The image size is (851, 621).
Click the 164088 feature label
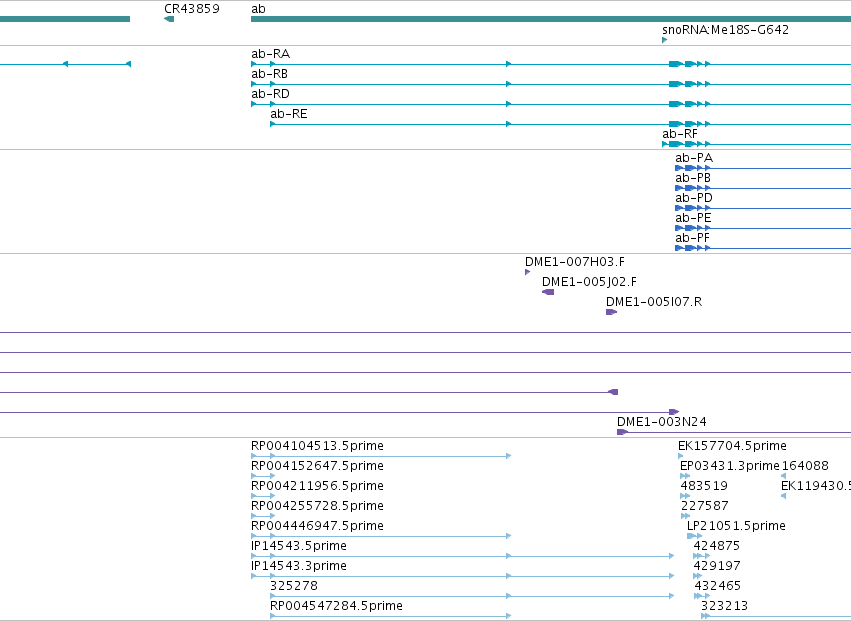(x=805, y=466)
